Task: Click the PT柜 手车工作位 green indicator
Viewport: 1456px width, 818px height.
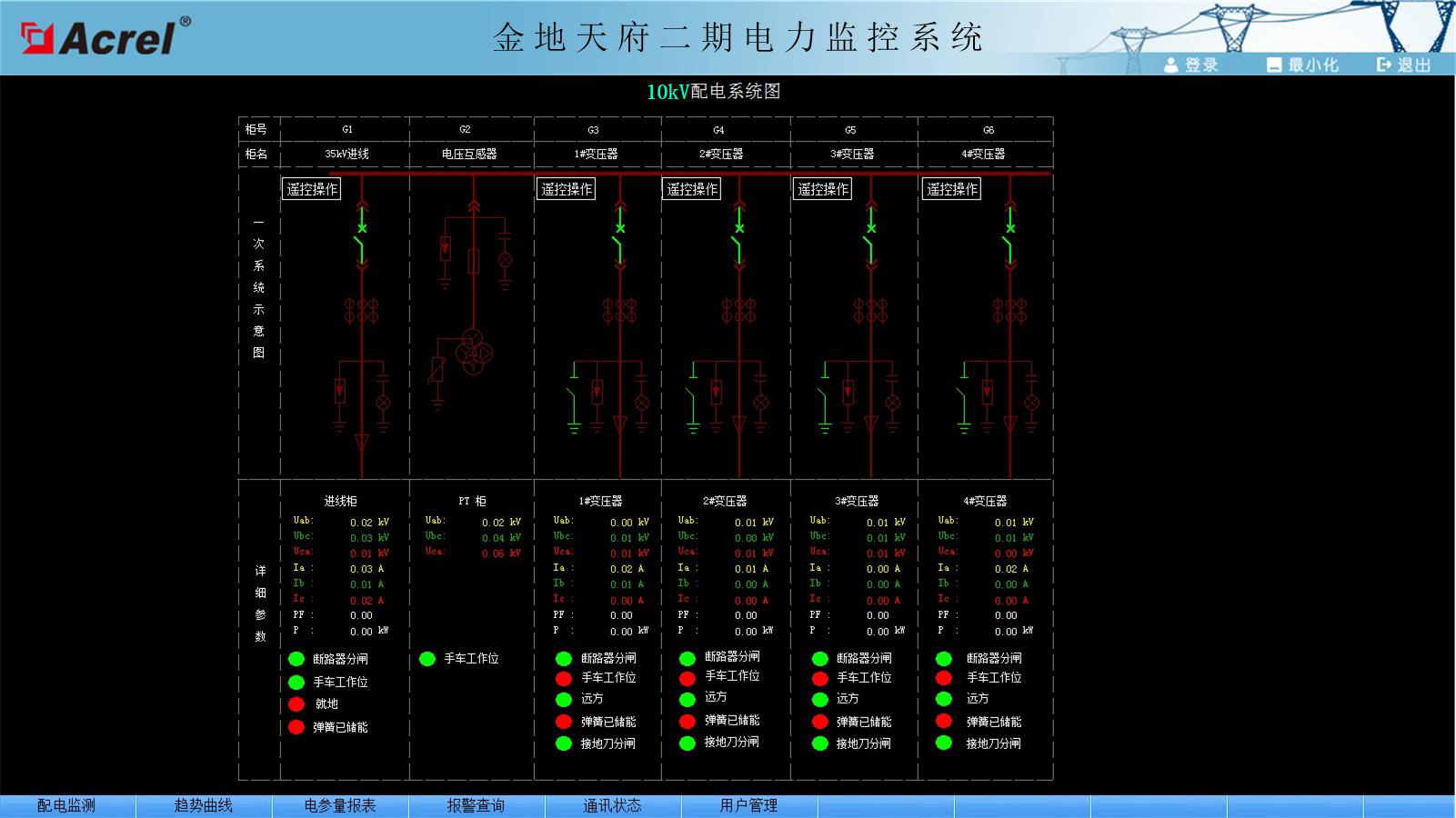Action: click(427, 659)
